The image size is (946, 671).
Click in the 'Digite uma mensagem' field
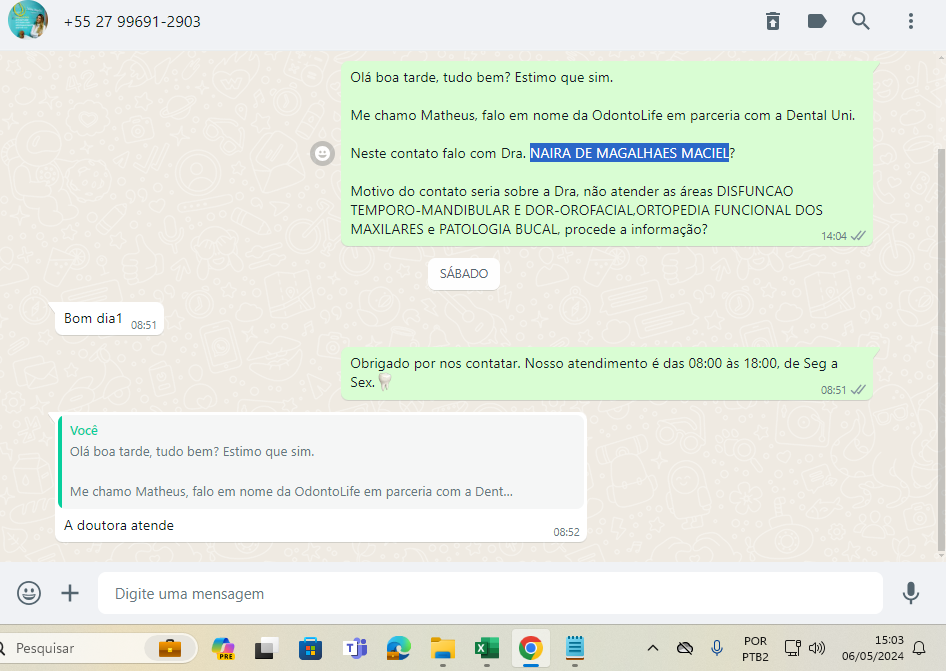click(490, 593)
